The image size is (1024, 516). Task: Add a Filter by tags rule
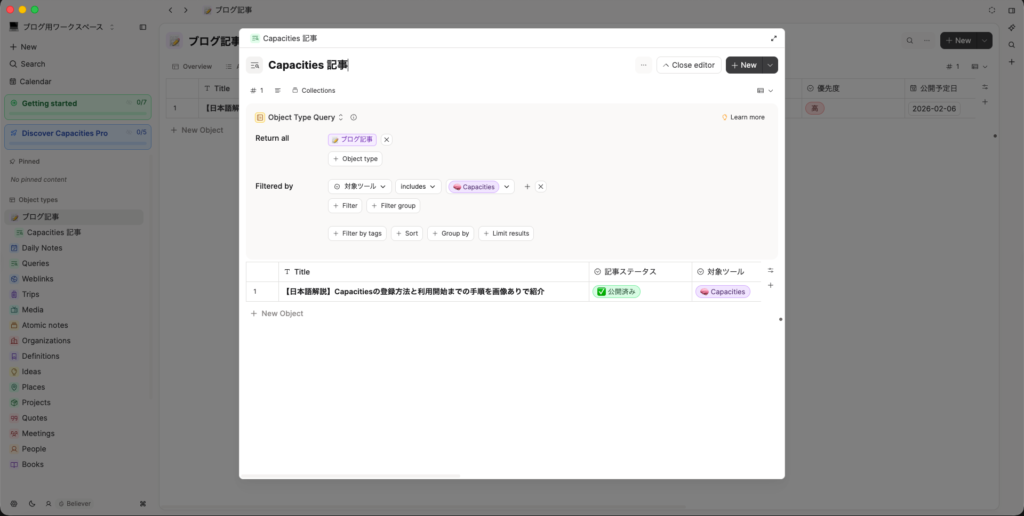point(357,233)
